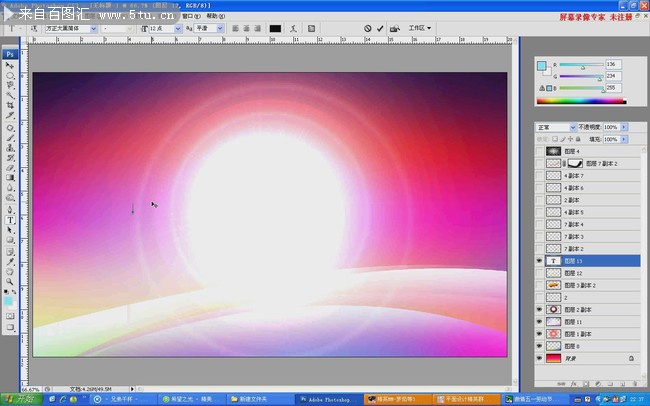Click the 开始 Start button
This screenshot has width=650, height=406.
[x=16, y=399]
